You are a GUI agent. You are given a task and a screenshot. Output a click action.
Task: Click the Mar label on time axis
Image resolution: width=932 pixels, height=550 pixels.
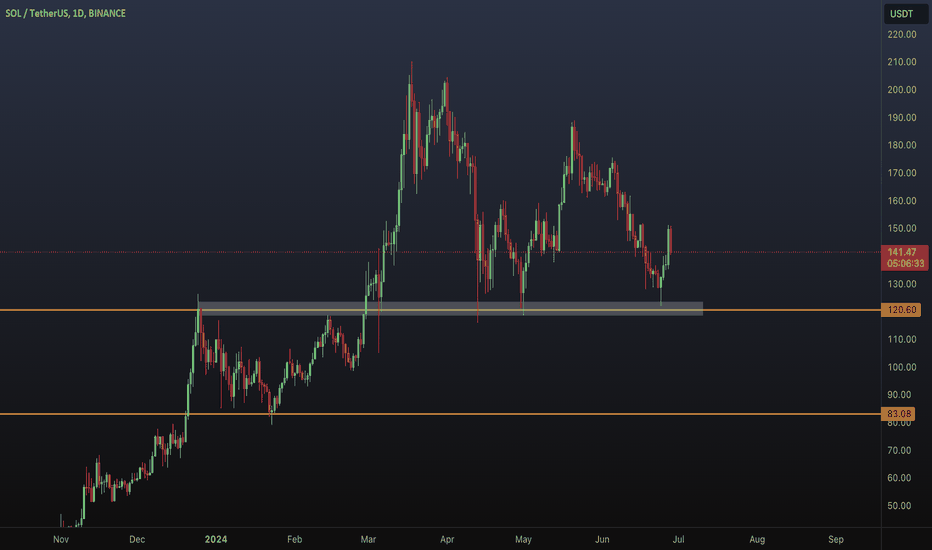pyautogui.click(x=368, y=540)
